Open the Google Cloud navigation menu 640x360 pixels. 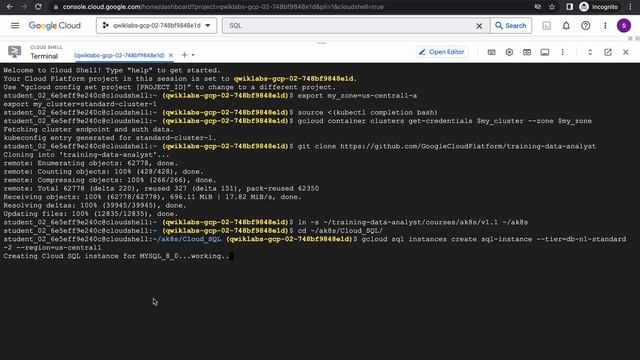pyautogui.click(x=15, y=26)
